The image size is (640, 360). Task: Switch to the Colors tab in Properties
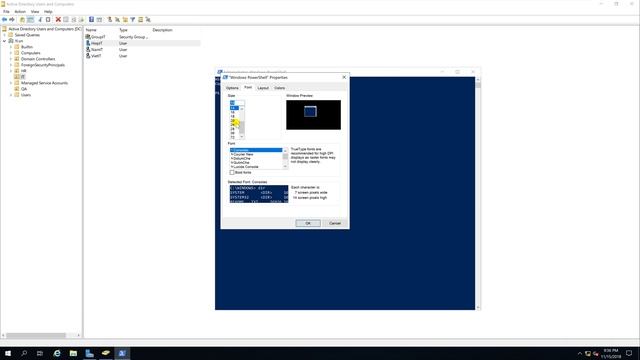[280, 88]
